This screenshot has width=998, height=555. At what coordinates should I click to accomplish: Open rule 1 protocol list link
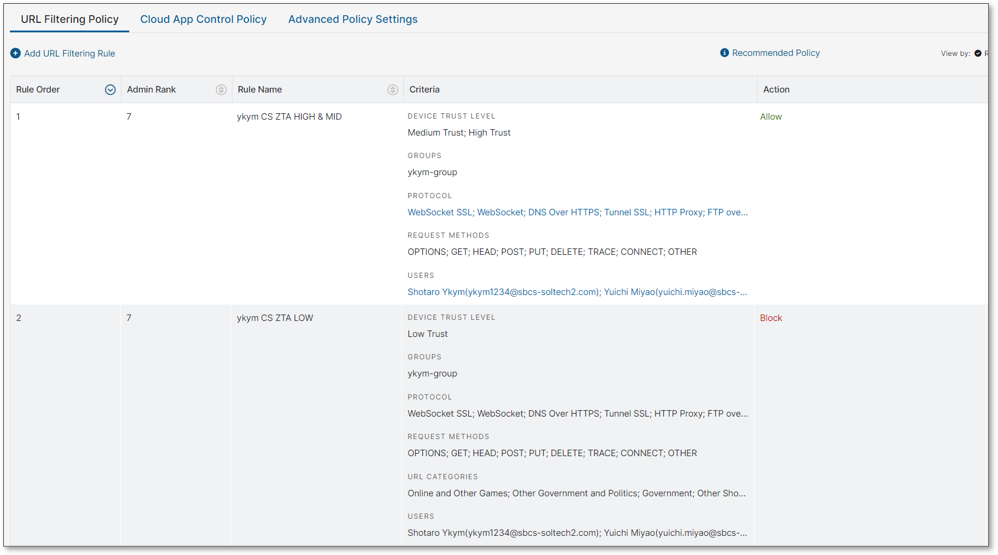coord(577,212)
